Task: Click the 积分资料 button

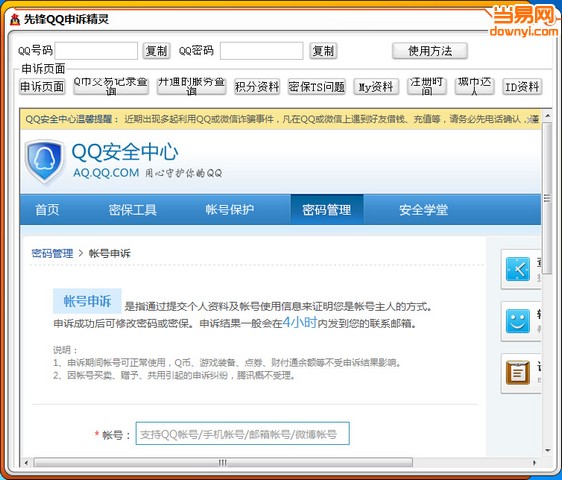Action: pyautogui.click(x=257, y=87)
